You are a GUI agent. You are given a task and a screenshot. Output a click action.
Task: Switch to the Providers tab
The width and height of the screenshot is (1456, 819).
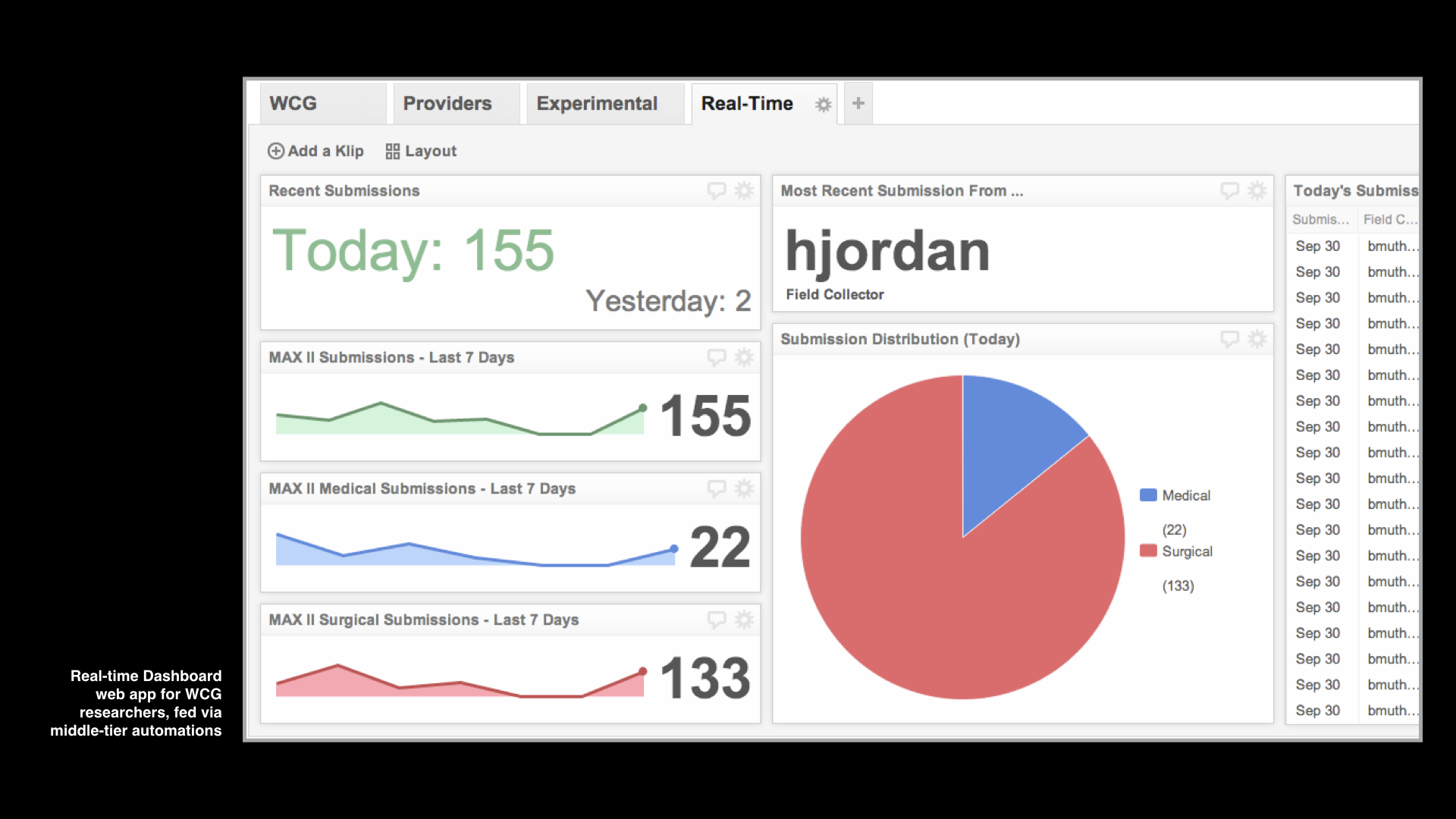click(x=457, y=104)
